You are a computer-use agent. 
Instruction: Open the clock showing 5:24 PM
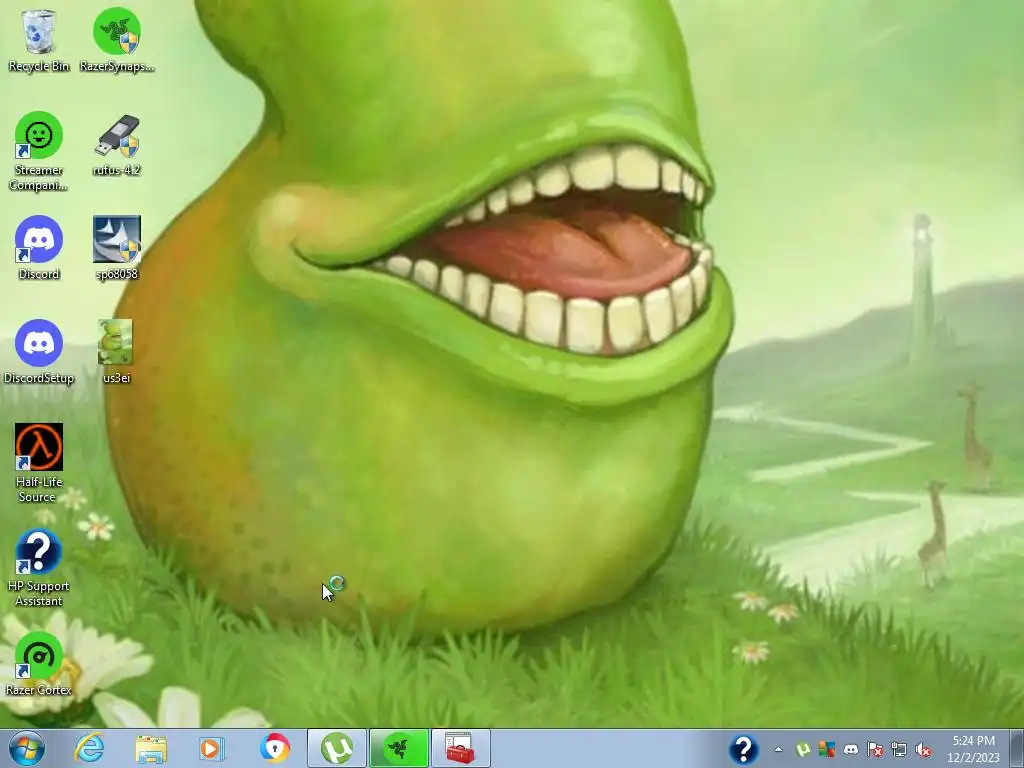tap(973, 749)
